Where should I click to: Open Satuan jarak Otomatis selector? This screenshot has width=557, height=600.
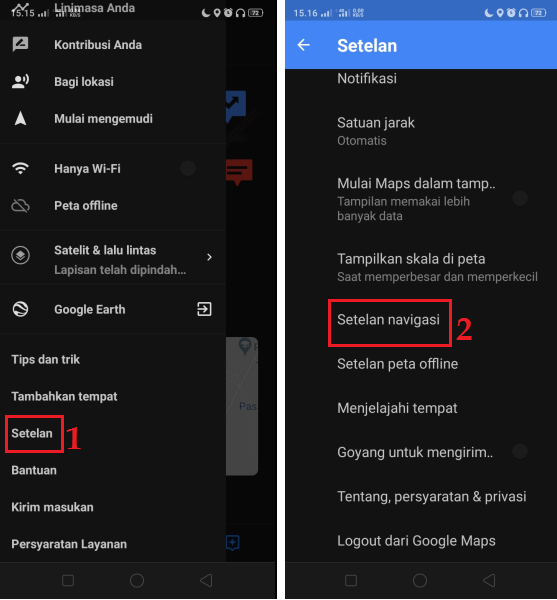tap(421, 131)
